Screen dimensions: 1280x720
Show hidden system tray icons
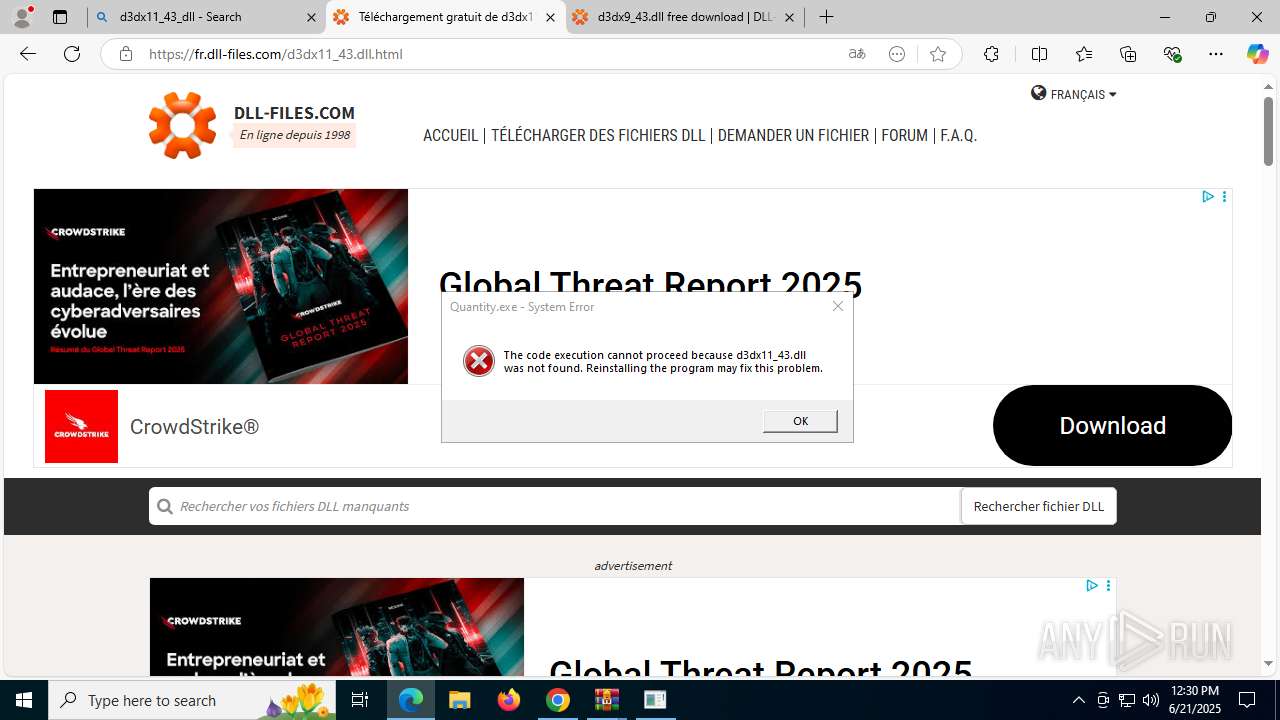point(1078,700)
